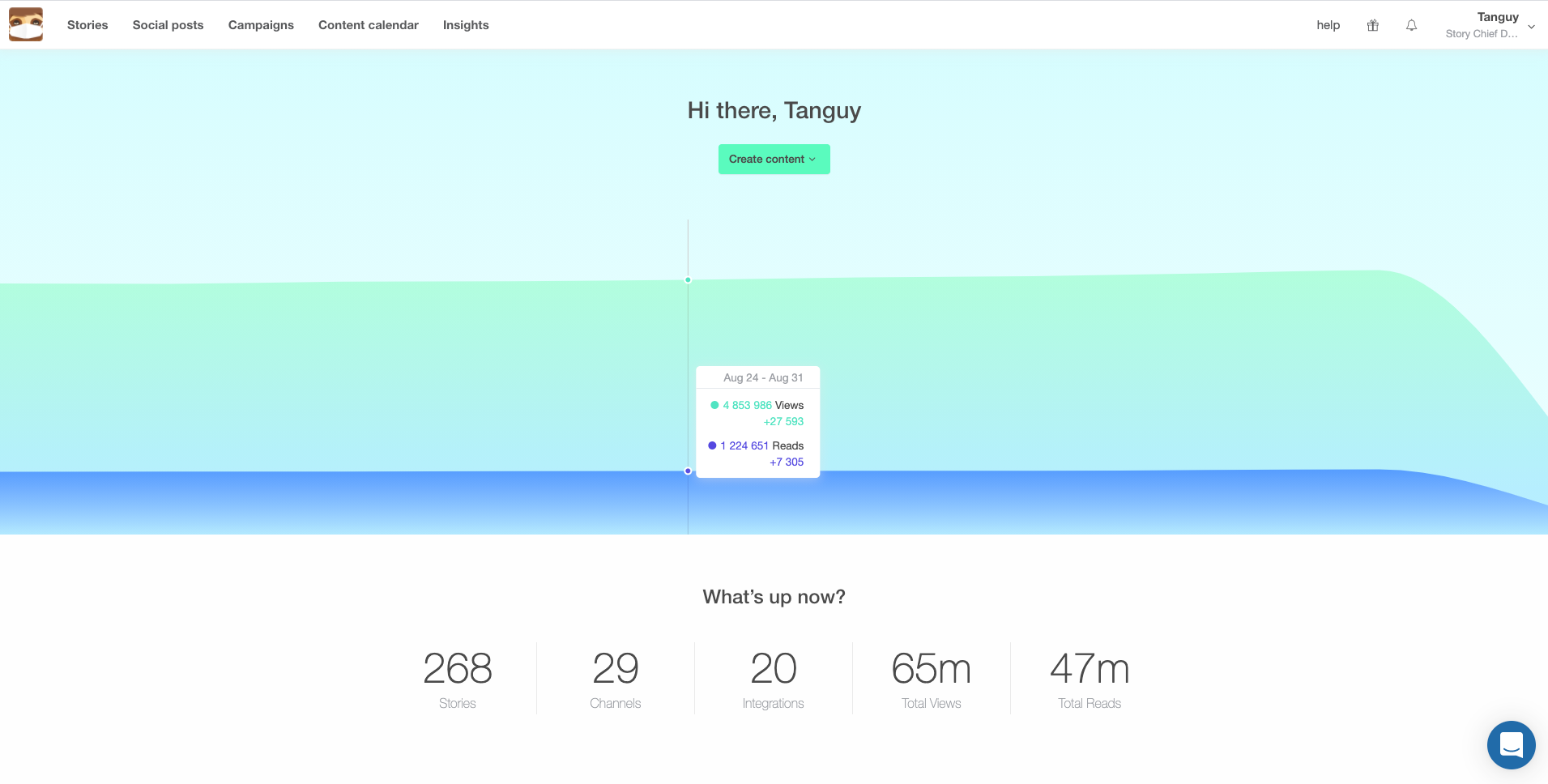
Task: Open the Story Chief D... workspace selector
Action: tap(1482, 34)
